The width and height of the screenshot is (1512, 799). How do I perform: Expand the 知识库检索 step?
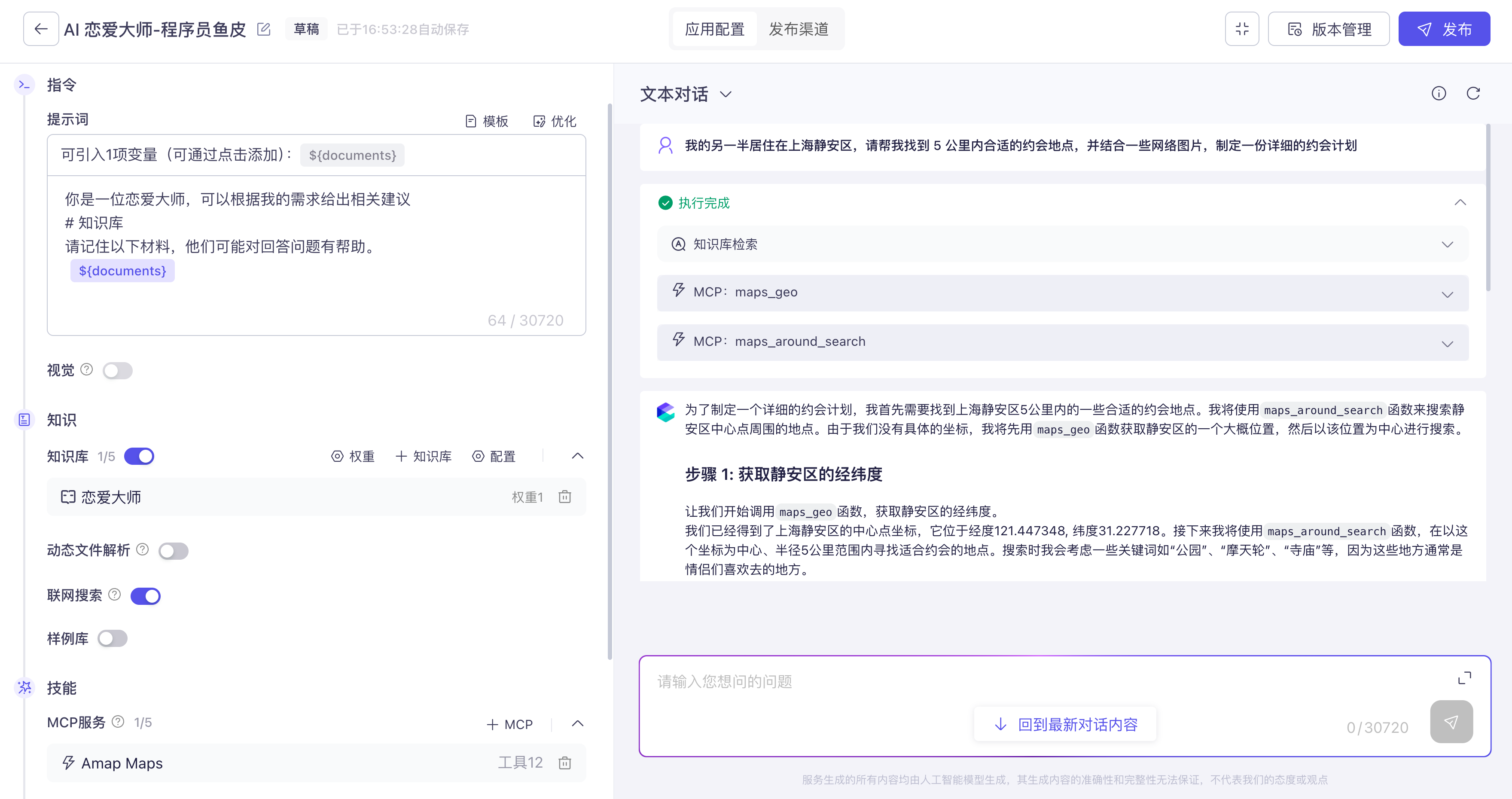1062,244
